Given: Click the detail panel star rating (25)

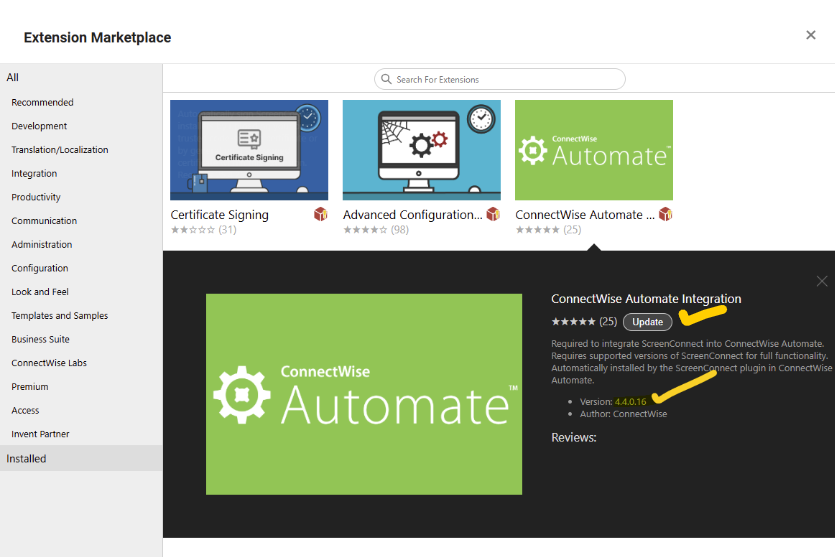Looking at the screenshot, I should click(x=584, y=322).
